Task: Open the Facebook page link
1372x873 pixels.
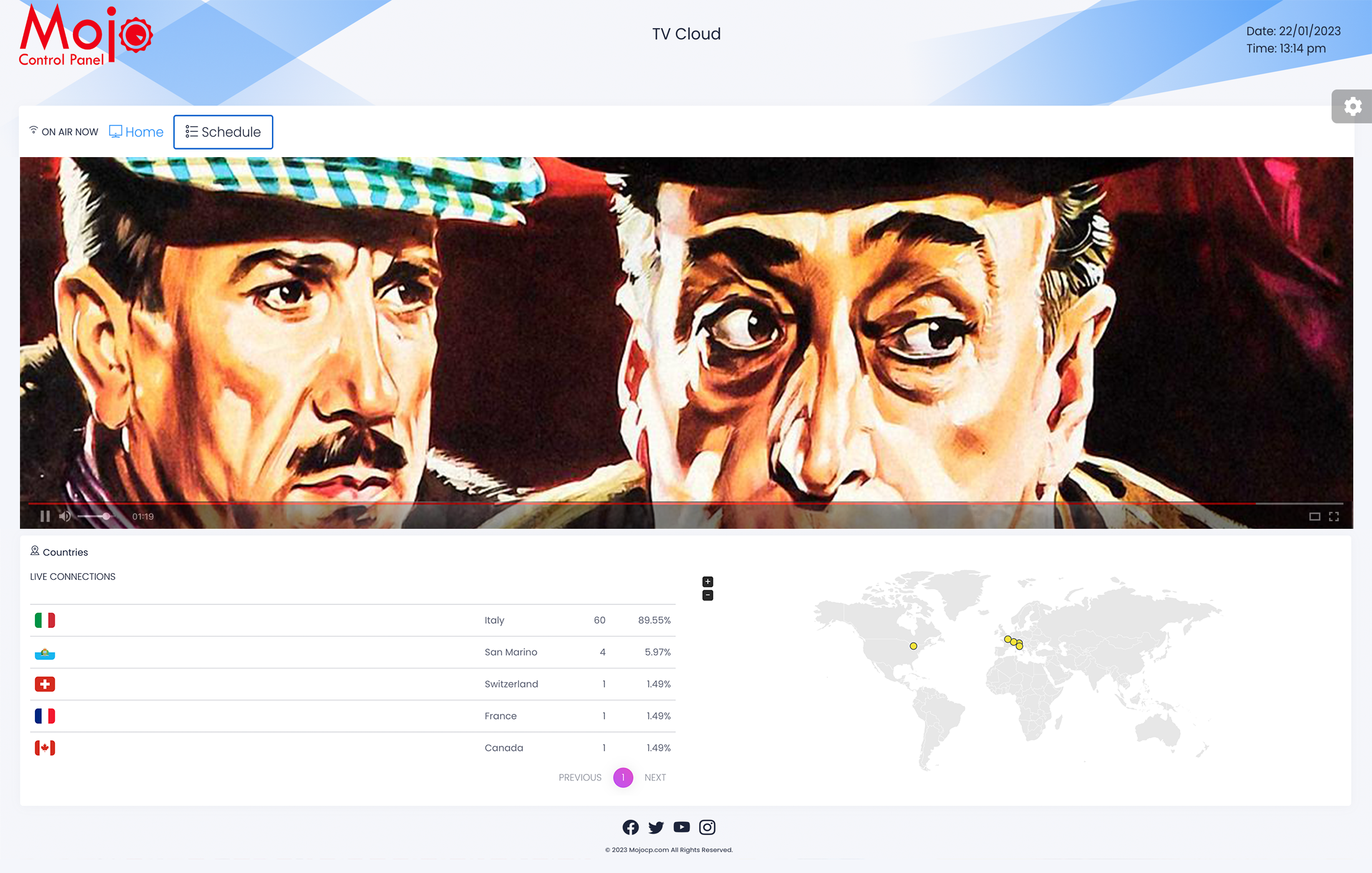Action: pos(630,827)
